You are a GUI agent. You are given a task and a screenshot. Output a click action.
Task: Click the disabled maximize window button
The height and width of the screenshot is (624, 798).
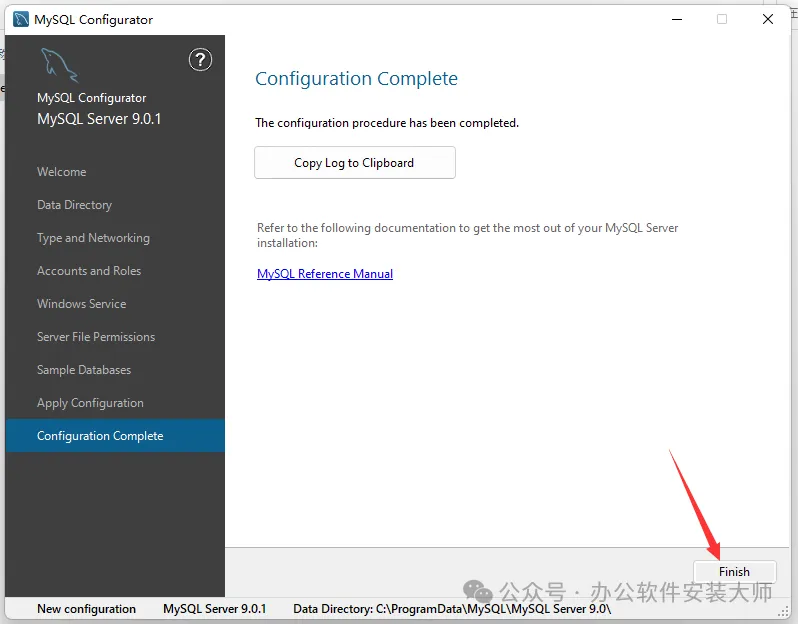(x=722, y=20)
